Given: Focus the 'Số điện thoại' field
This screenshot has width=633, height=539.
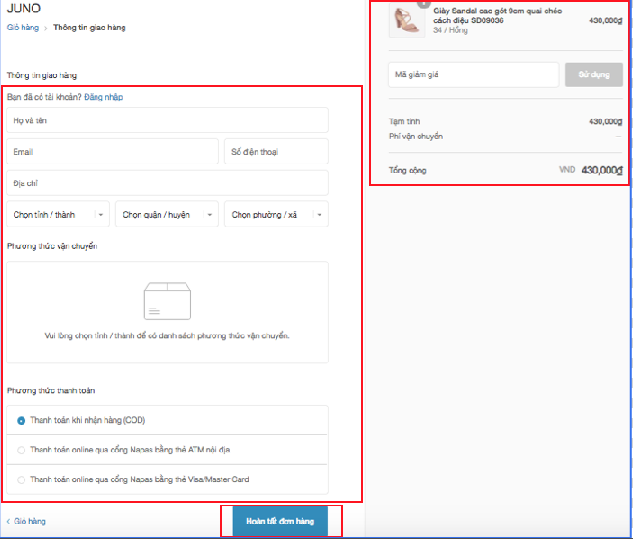Looking at the screenshot, I should tap(276, 152).
